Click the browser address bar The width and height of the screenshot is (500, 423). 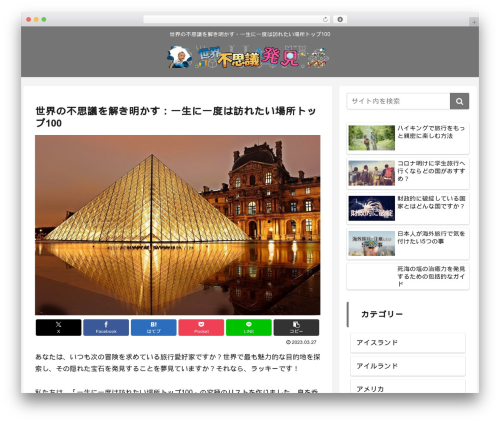(236, 20)
